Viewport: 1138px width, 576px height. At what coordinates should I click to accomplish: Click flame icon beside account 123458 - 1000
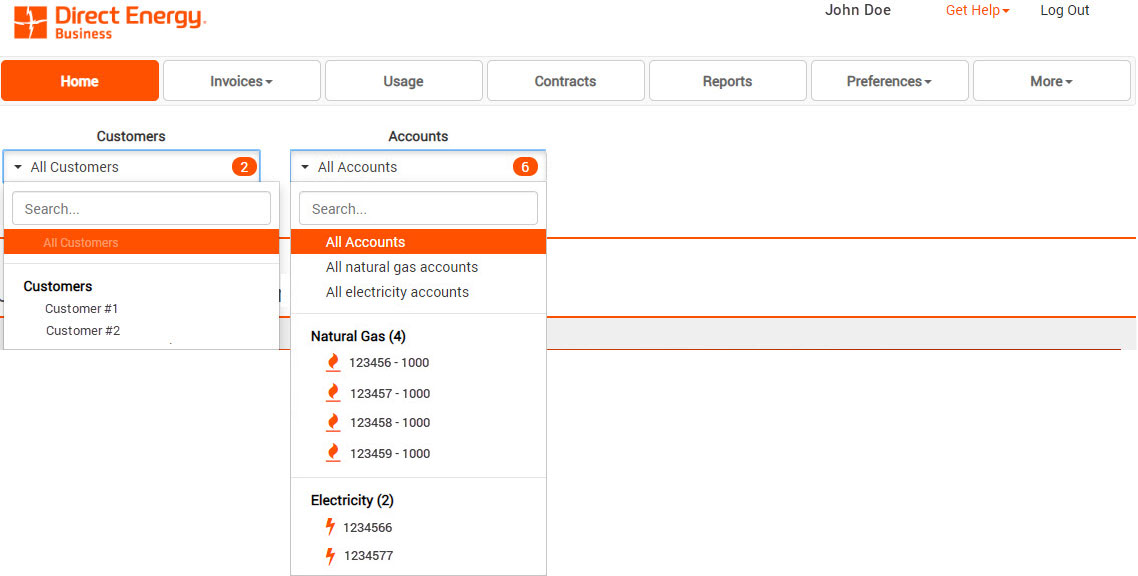333,423
